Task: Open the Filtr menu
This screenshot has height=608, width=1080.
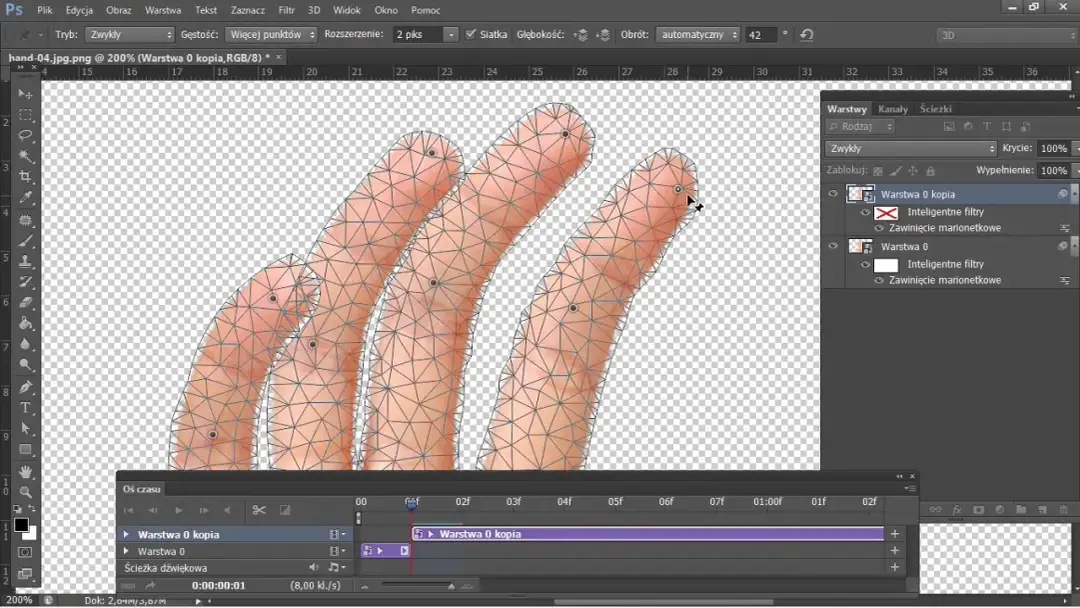Action: 287,10
